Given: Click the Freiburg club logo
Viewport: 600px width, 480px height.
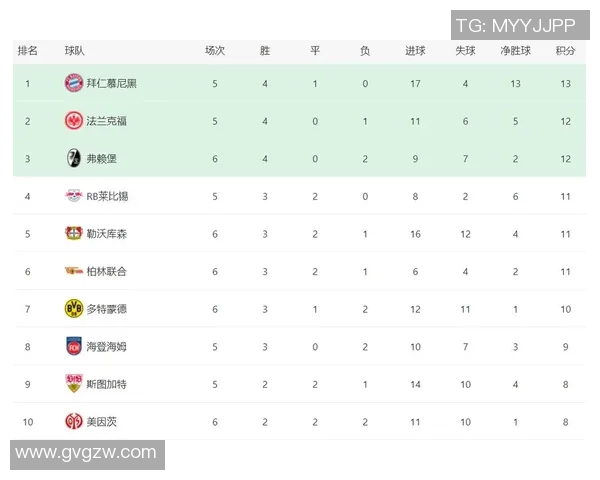Looking at the screenshot, I should [x=73, y=158].
